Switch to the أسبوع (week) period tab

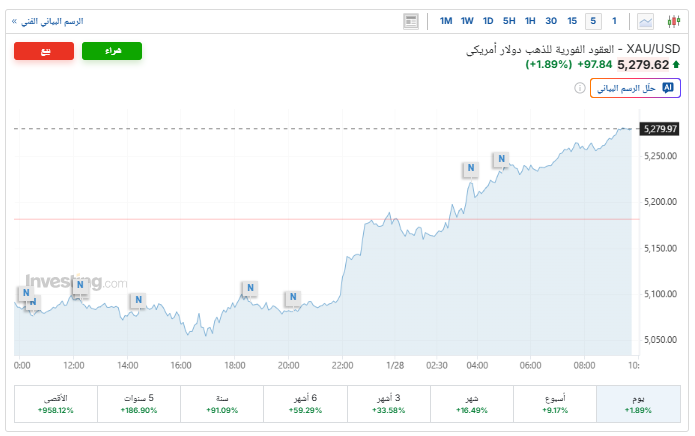553,404
